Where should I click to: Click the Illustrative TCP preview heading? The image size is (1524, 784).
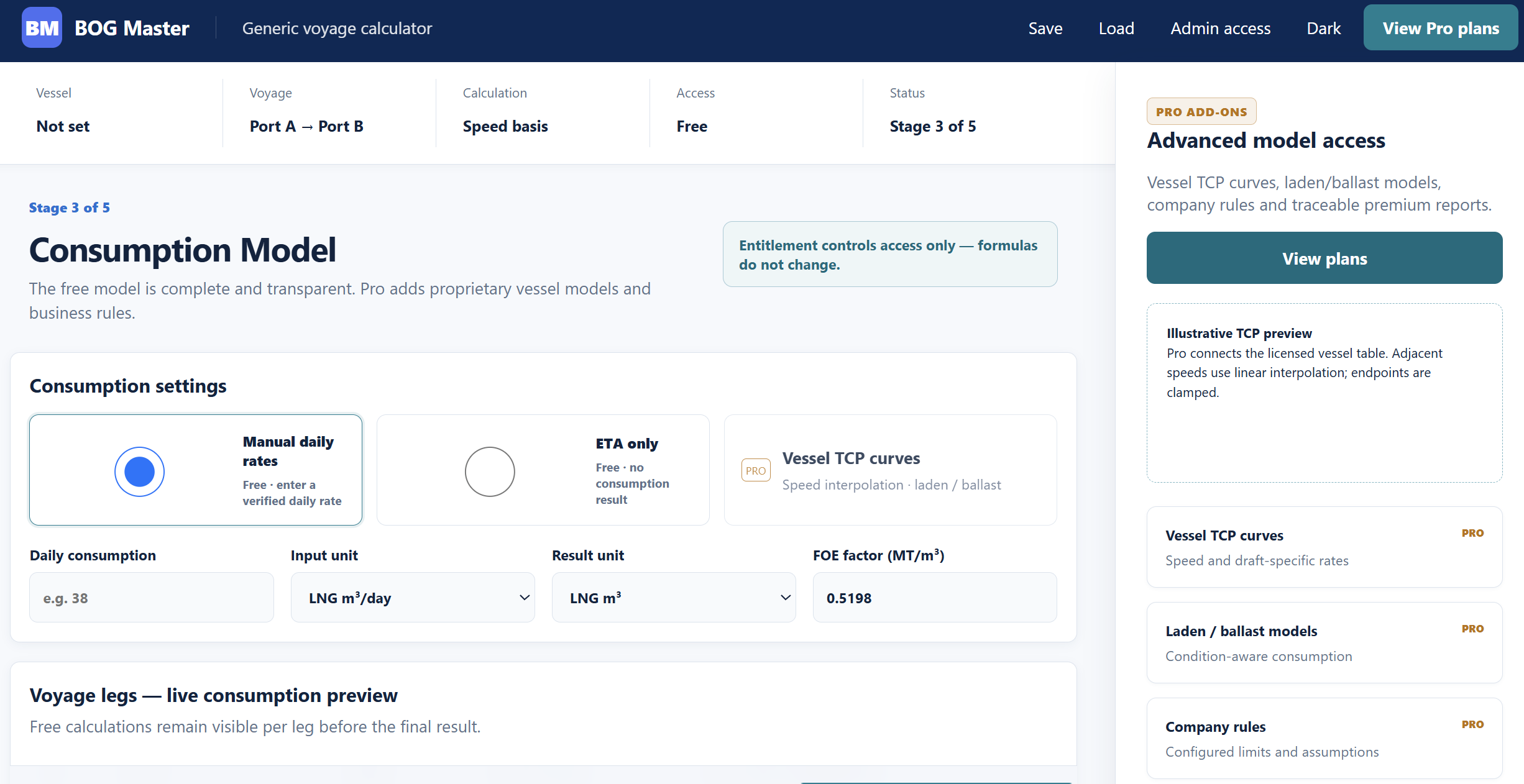[x=1239, y=333]
